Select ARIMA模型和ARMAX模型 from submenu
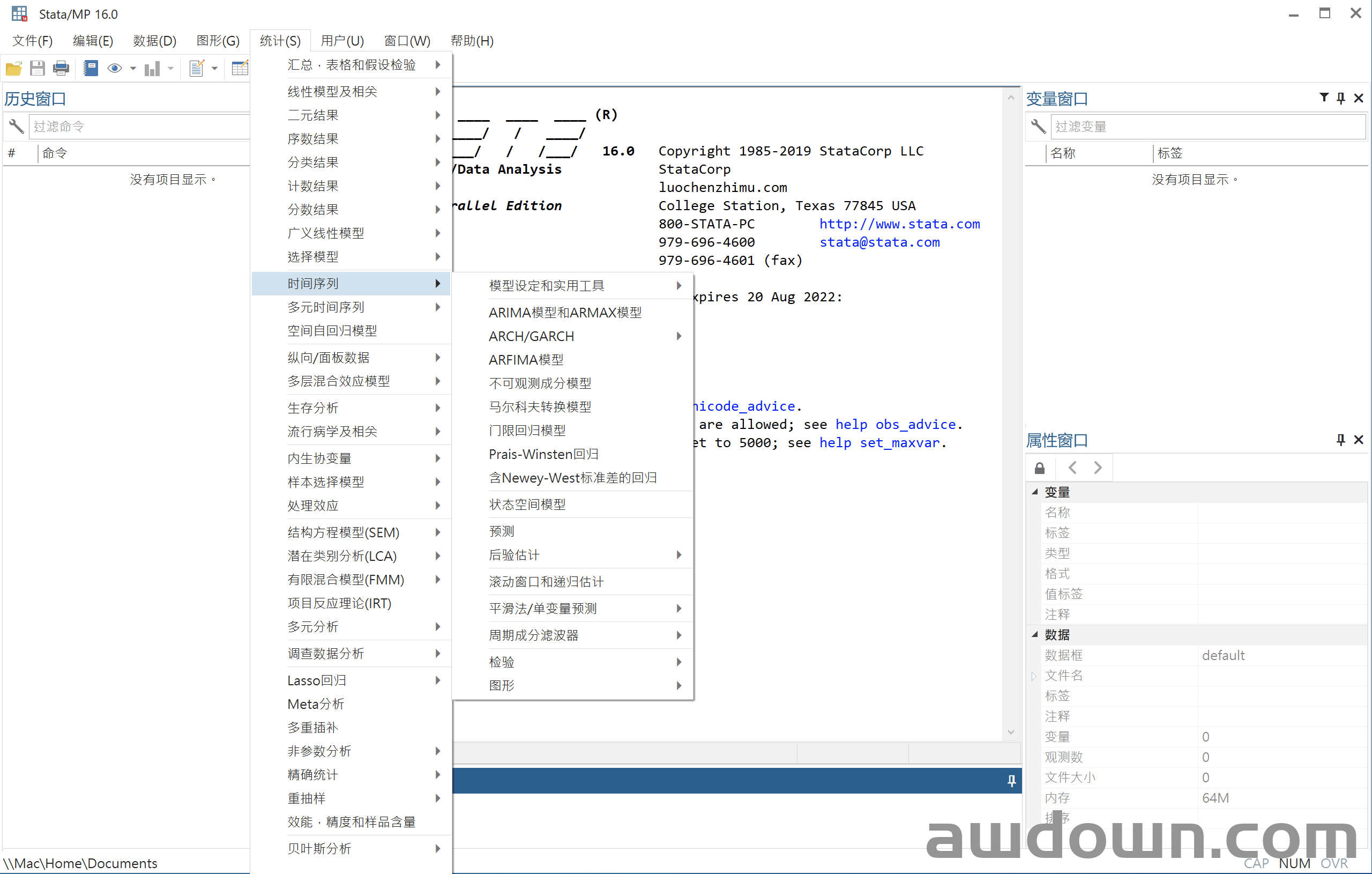This screenshot has width=1372, height=874. [565, 313]
